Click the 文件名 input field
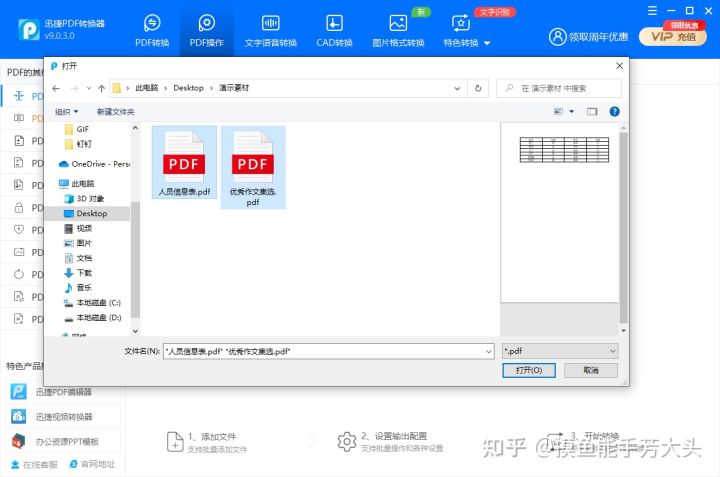 [324, 351]
